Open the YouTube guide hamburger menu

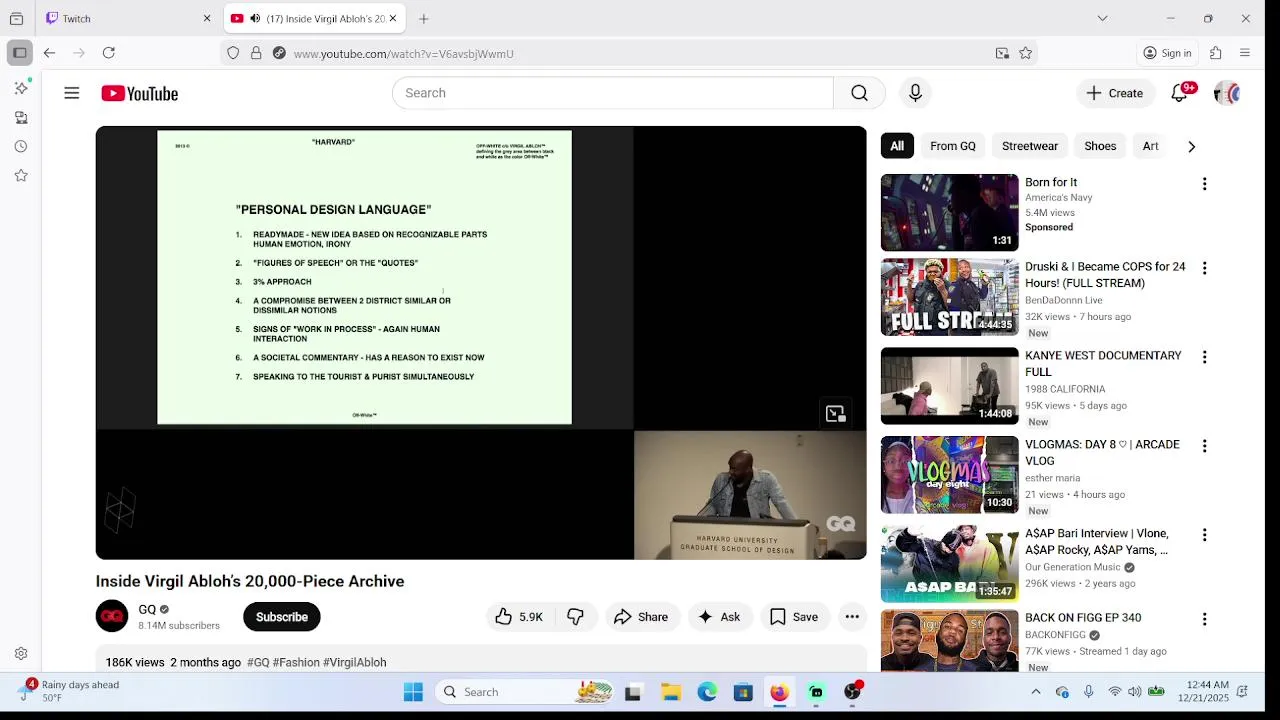point(72,93)
